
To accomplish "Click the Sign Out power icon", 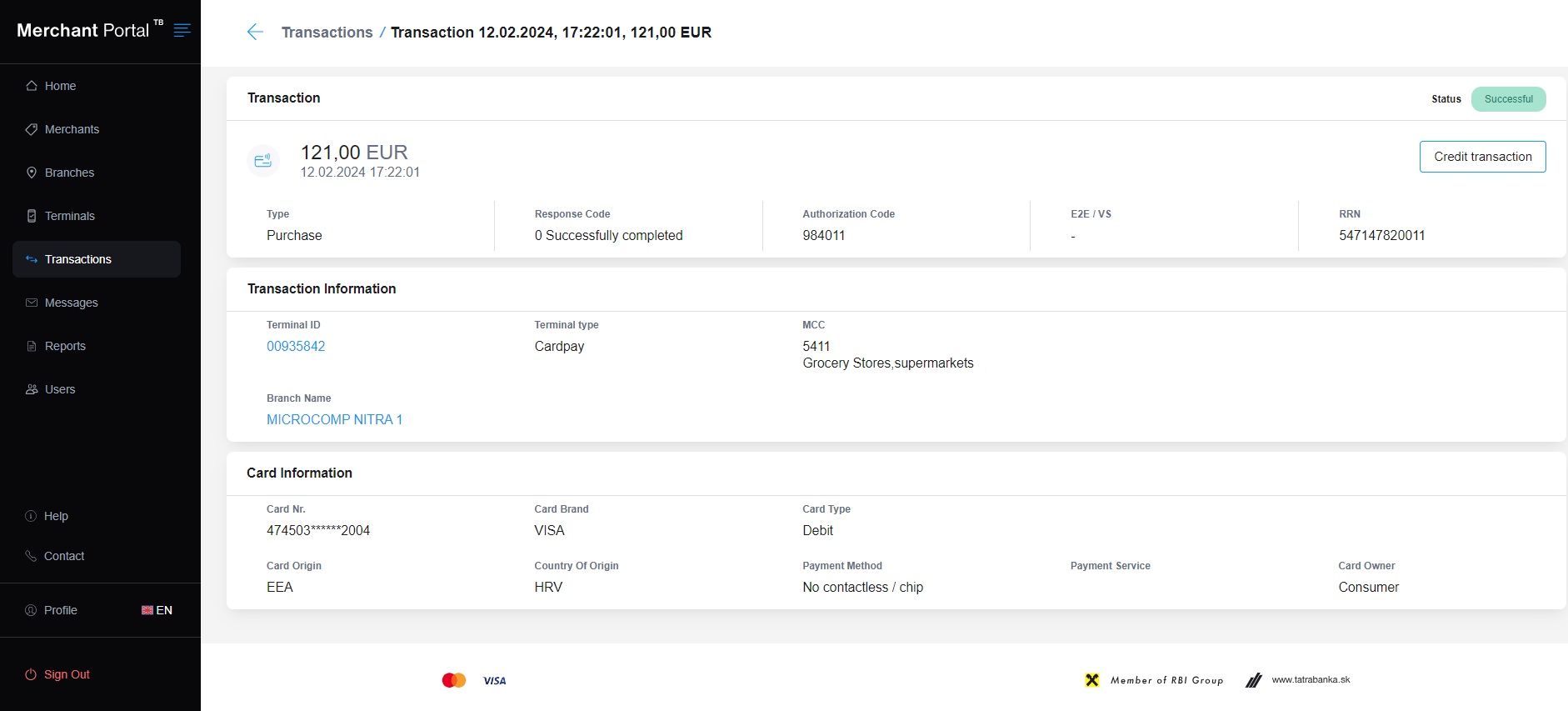I will pyautogui.click(x=31, y=674).
